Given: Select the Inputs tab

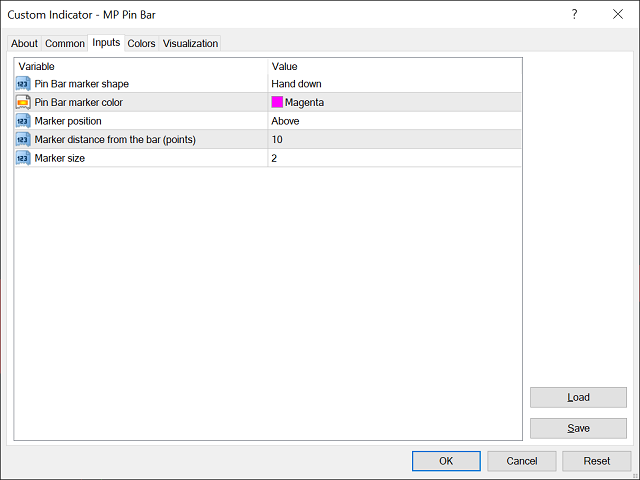Looking at the screenshot, I should [x=105, y=42].
